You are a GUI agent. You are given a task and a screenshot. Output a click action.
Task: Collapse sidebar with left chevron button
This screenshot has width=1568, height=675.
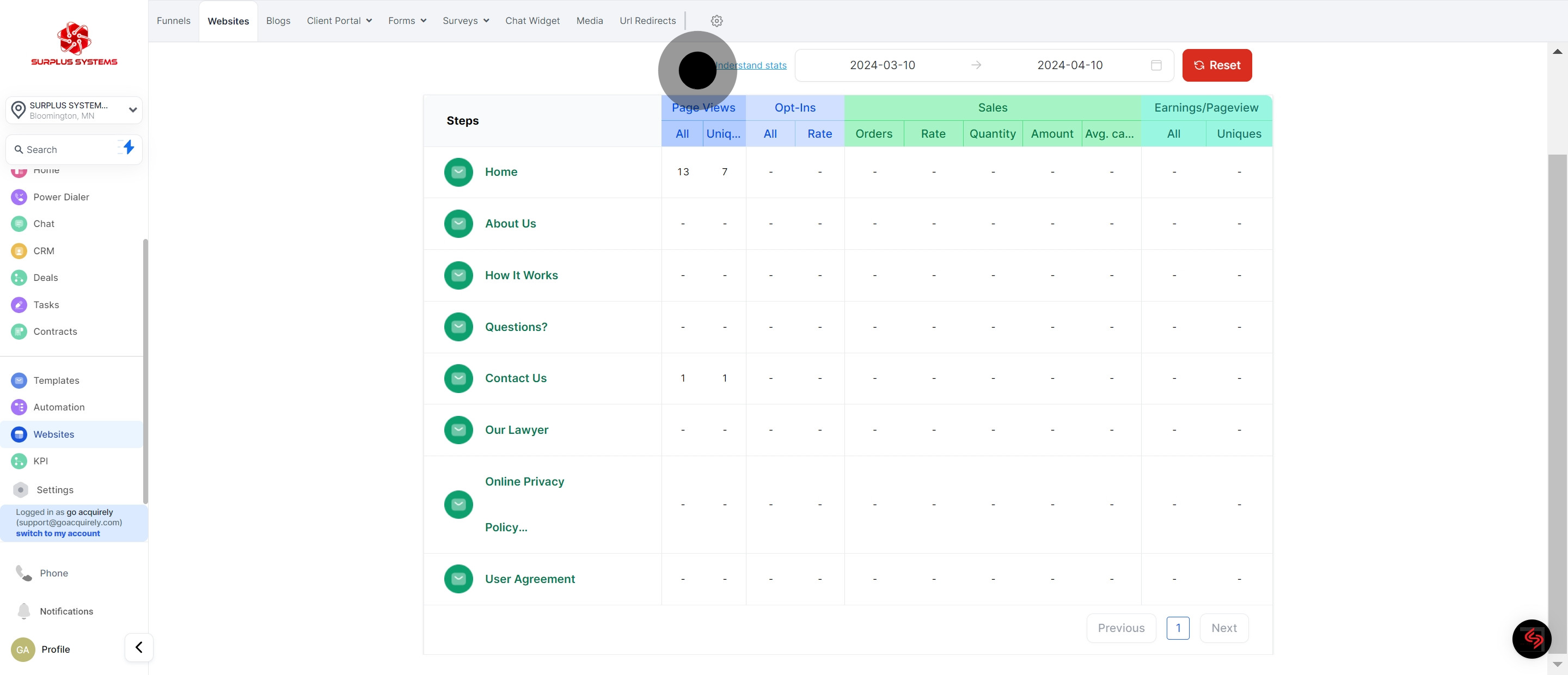point(139,647)
